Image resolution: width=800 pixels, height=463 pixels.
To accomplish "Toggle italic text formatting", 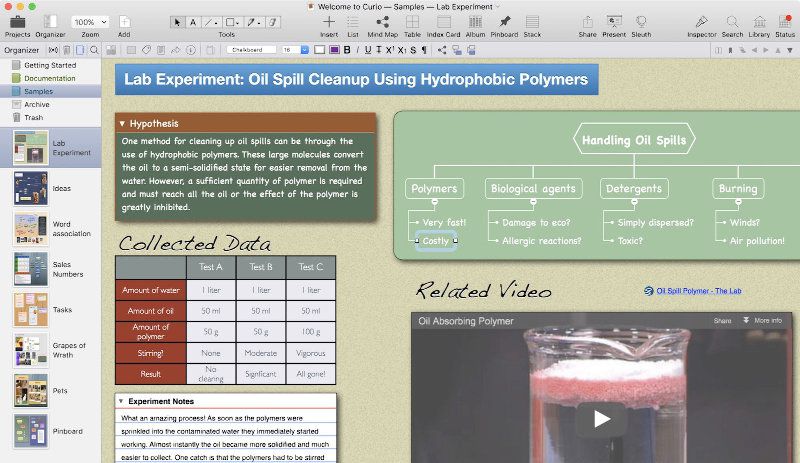I will pyautogui.click(x=357, y=49).
